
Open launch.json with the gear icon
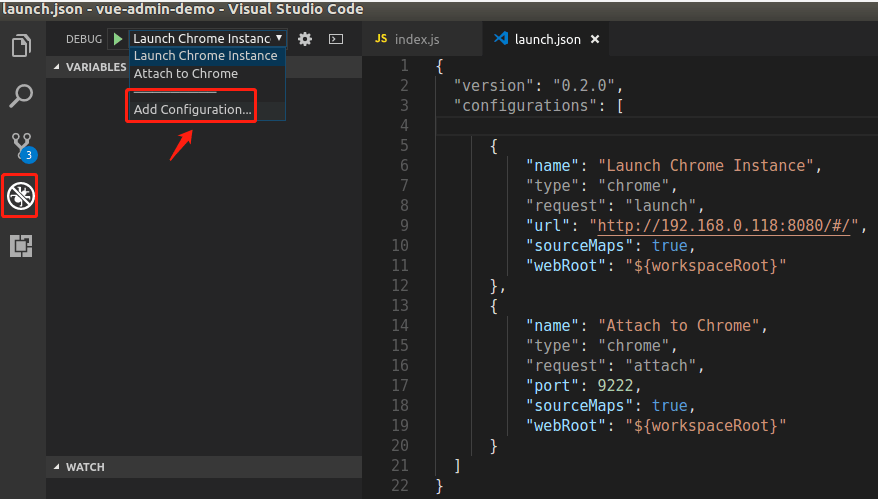click(x=305, y=39)
